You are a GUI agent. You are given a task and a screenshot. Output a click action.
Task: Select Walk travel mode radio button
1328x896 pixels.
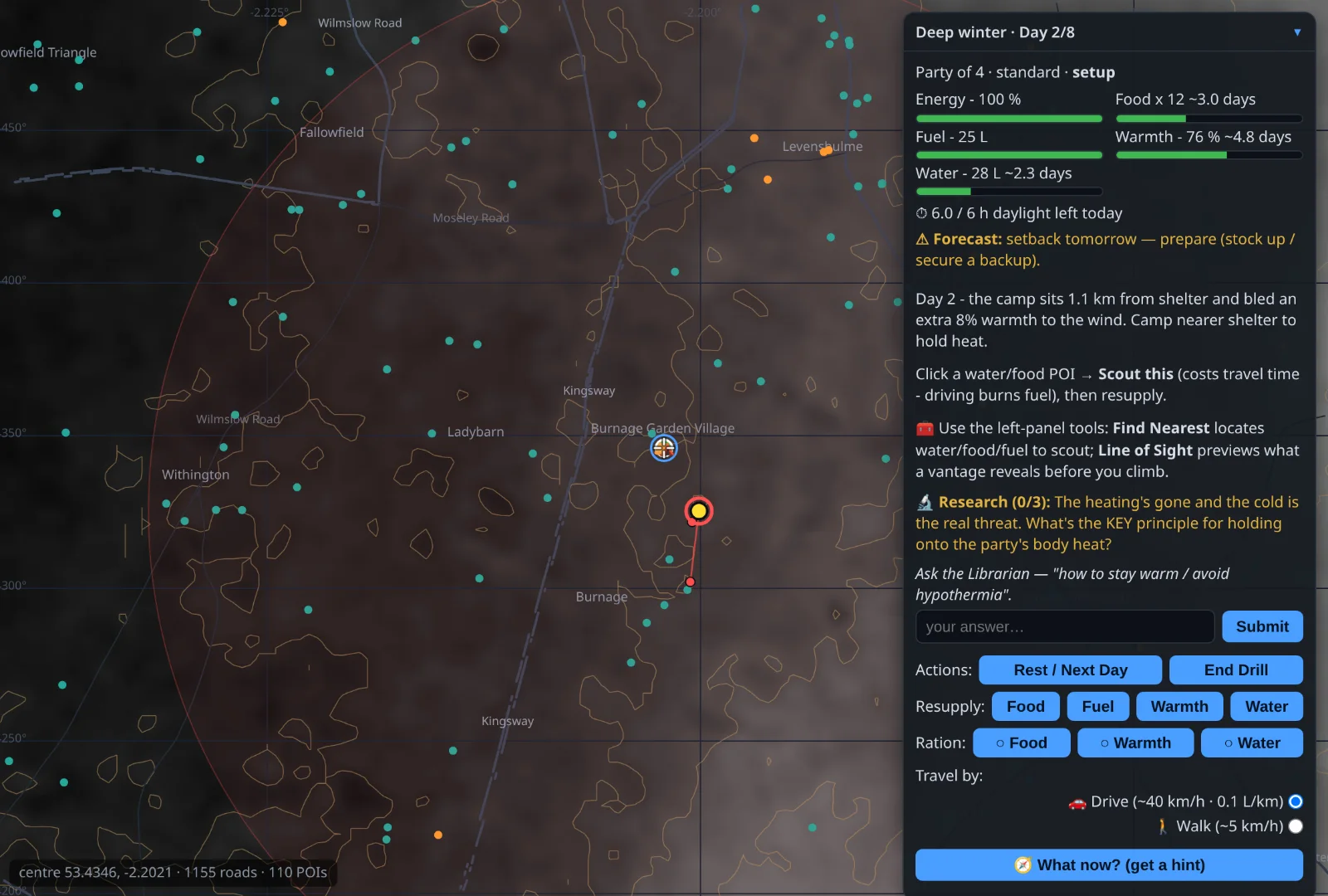1295,826
